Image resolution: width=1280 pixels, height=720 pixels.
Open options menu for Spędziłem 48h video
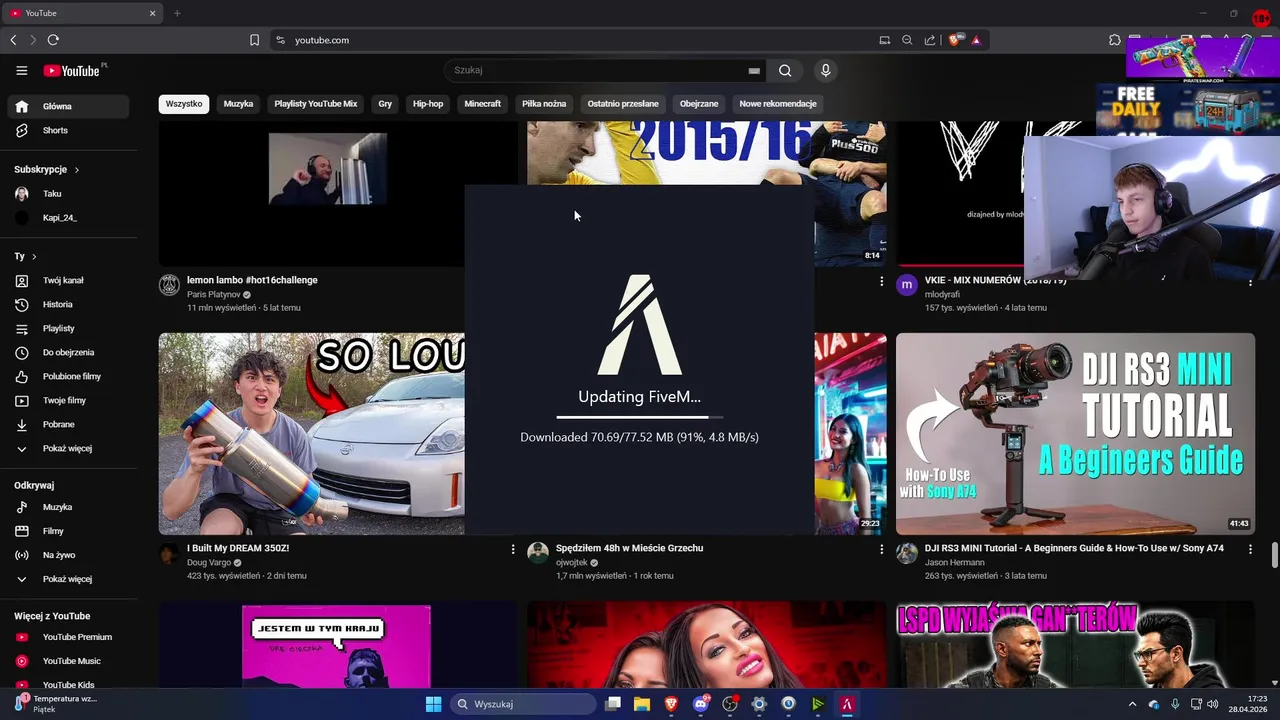(x=881, y=549)
